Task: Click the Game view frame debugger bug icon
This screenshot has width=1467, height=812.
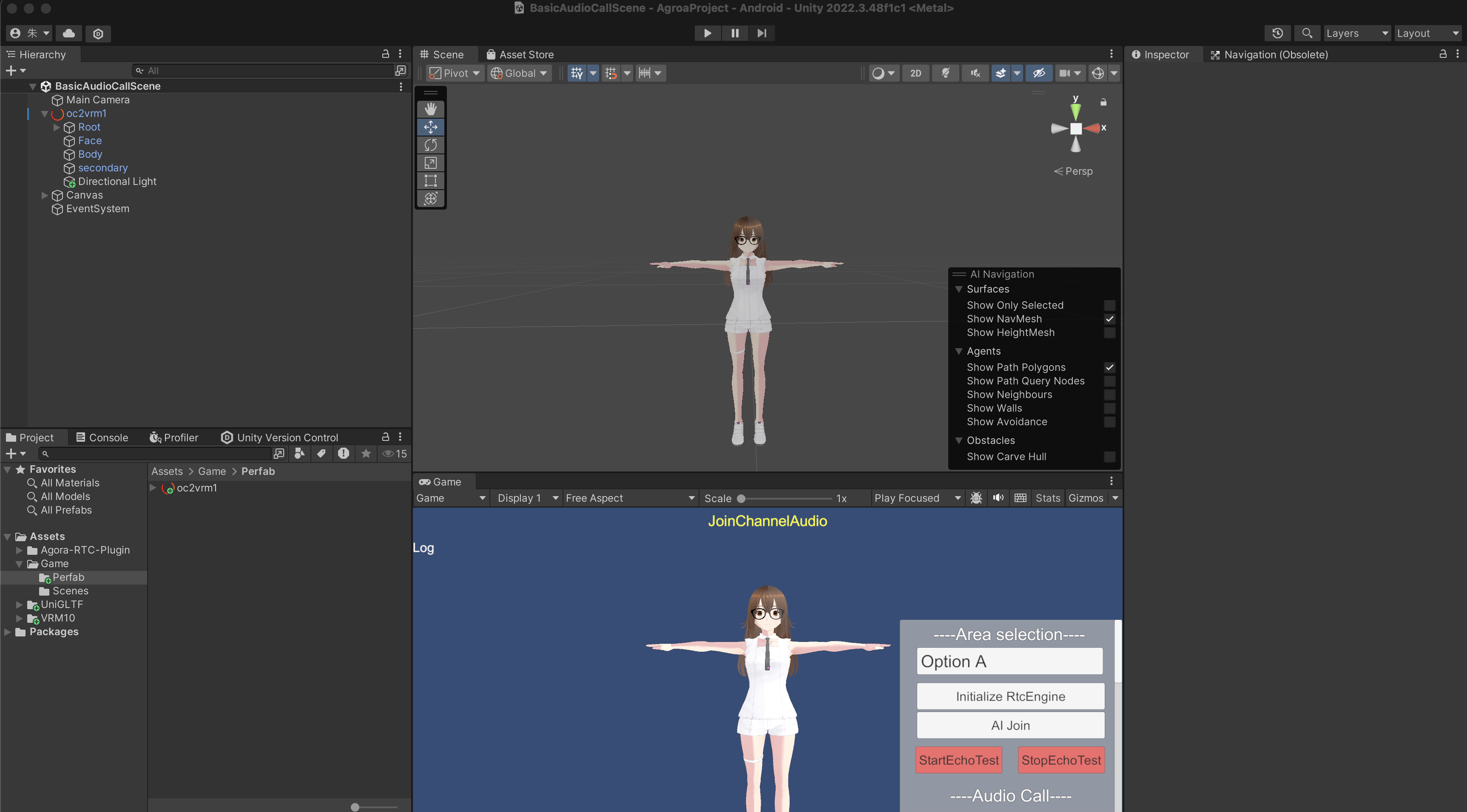Action: click(x=976, y=498)
